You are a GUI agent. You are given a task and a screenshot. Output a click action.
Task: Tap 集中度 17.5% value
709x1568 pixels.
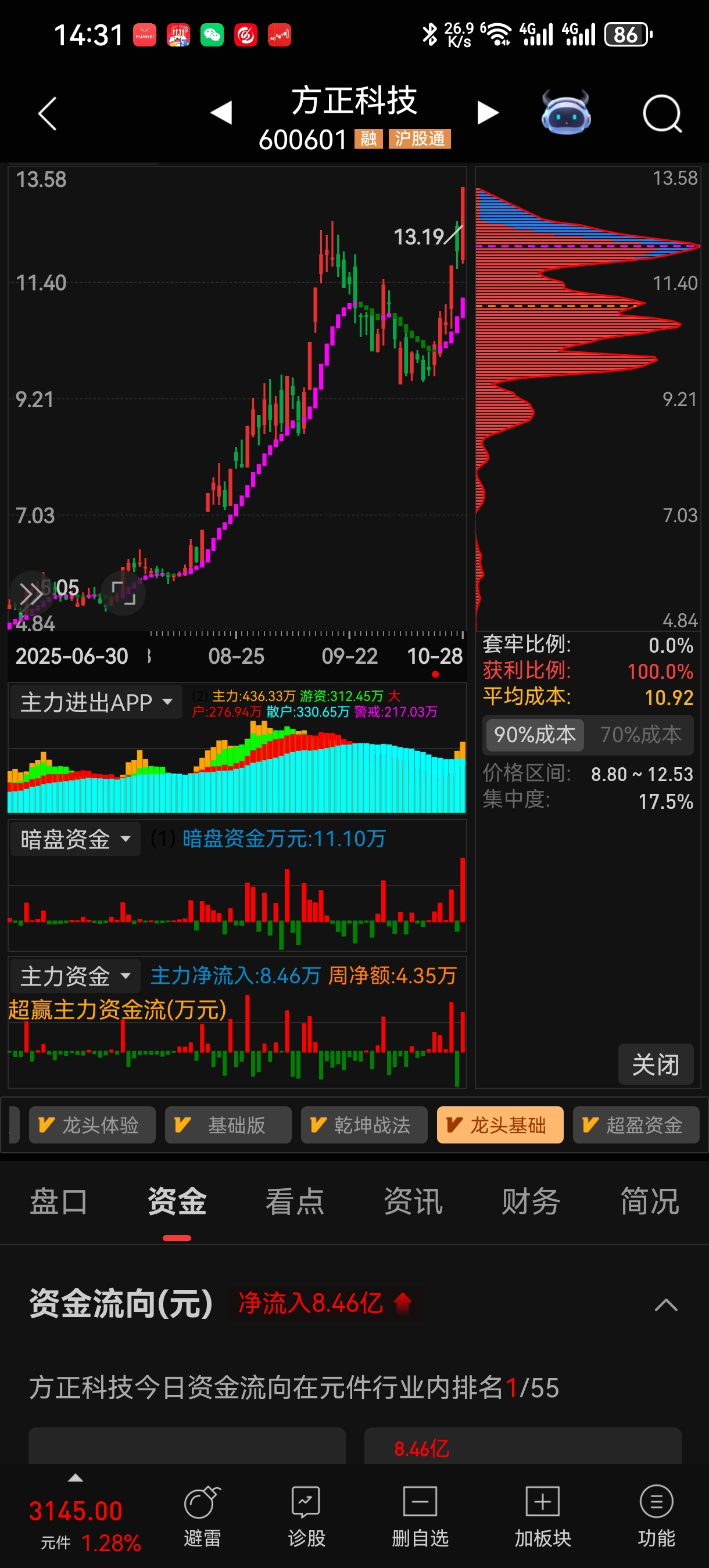coord(666,801)
